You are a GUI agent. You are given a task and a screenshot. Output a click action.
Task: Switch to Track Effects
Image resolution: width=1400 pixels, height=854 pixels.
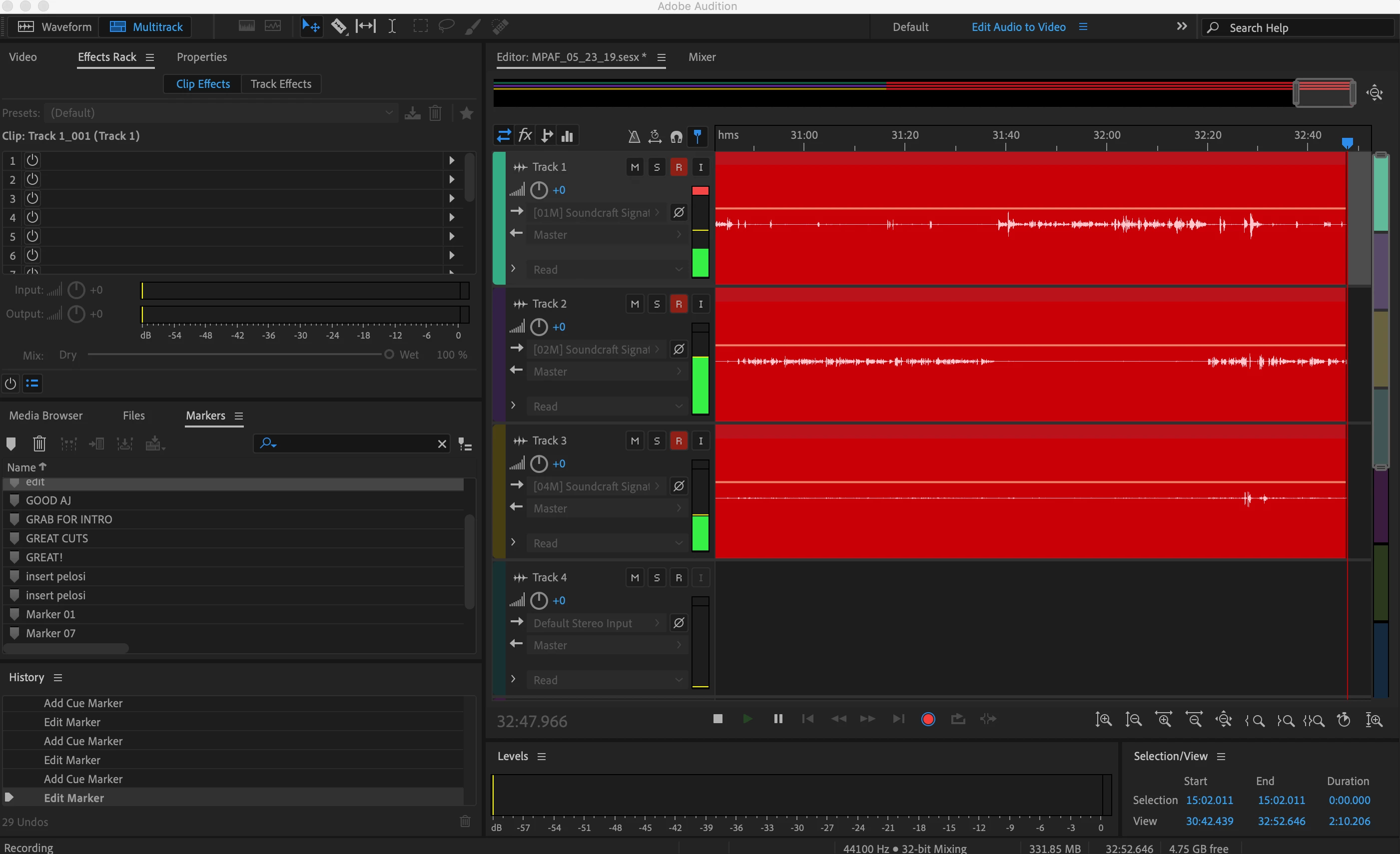tap(281, 84)
